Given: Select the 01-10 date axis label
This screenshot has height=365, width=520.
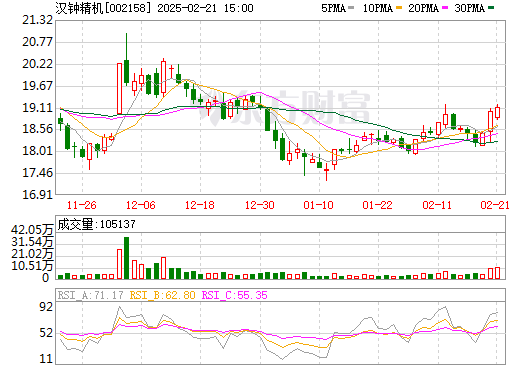Looking at the screenshot, I should [x=319, y=205].
